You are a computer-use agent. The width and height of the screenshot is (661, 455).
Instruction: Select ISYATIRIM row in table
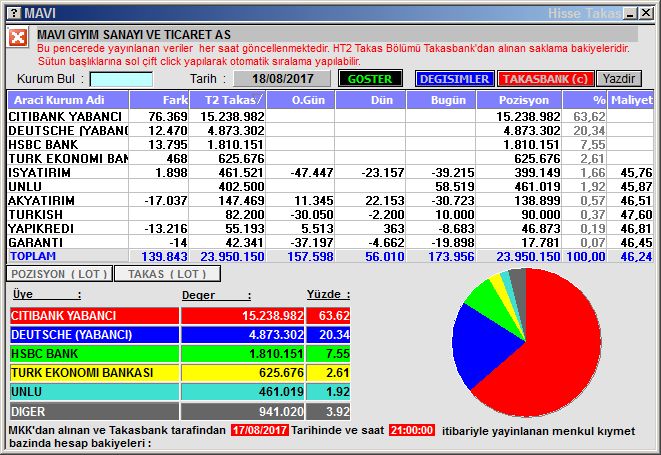click(x=330, y=172)
